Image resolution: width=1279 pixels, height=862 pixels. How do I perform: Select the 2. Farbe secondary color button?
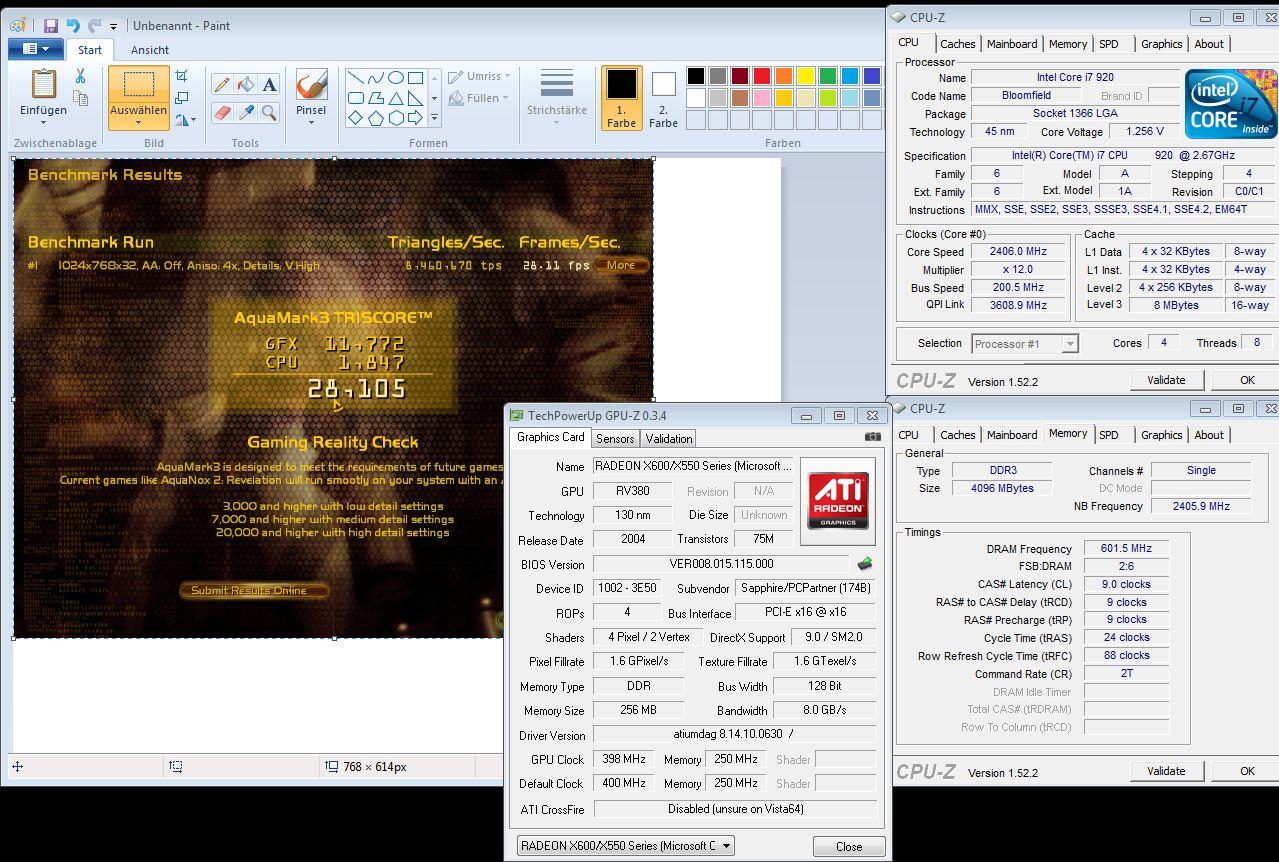pyautogui.click(x=663, y=98)
